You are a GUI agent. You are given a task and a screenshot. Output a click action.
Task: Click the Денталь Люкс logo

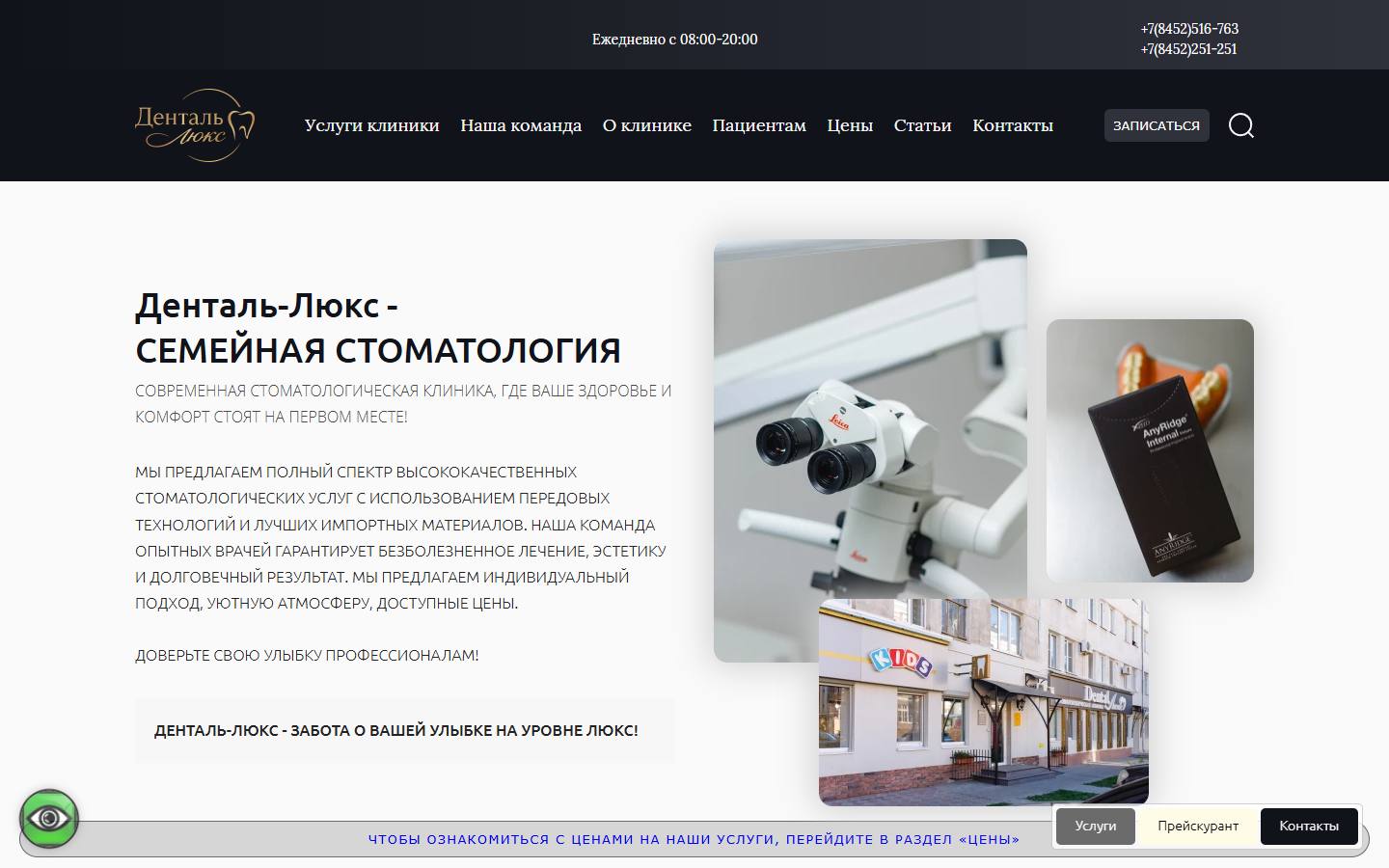(195, 125)
